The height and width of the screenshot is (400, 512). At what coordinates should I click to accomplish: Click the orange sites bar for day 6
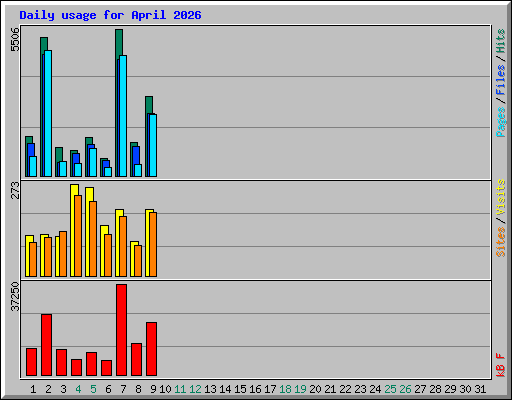pos(108,255)
